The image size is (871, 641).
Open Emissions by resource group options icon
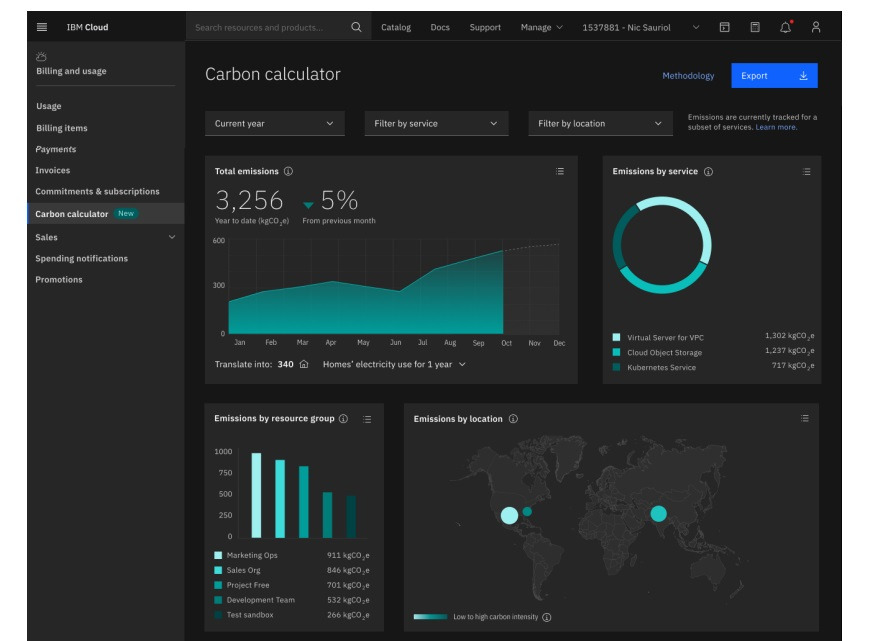pos(367,419)
